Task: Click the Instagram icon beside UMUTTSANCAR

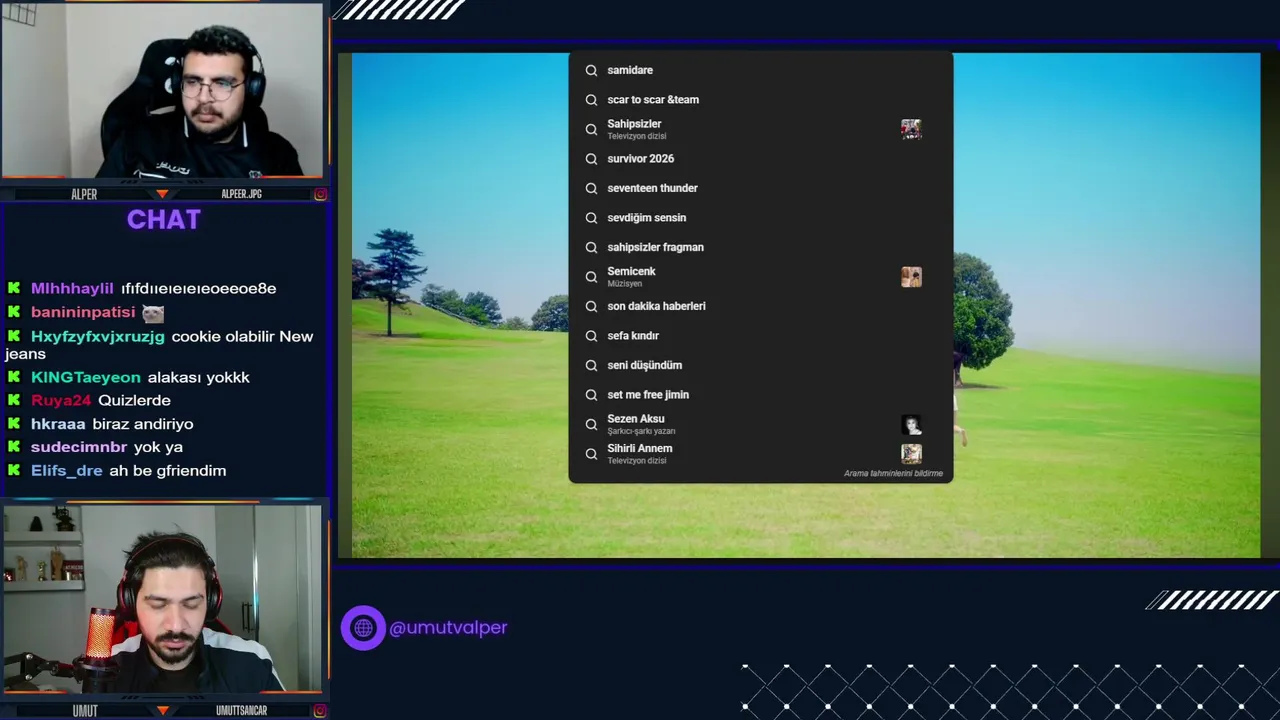Action: click(x=320, y=711)
